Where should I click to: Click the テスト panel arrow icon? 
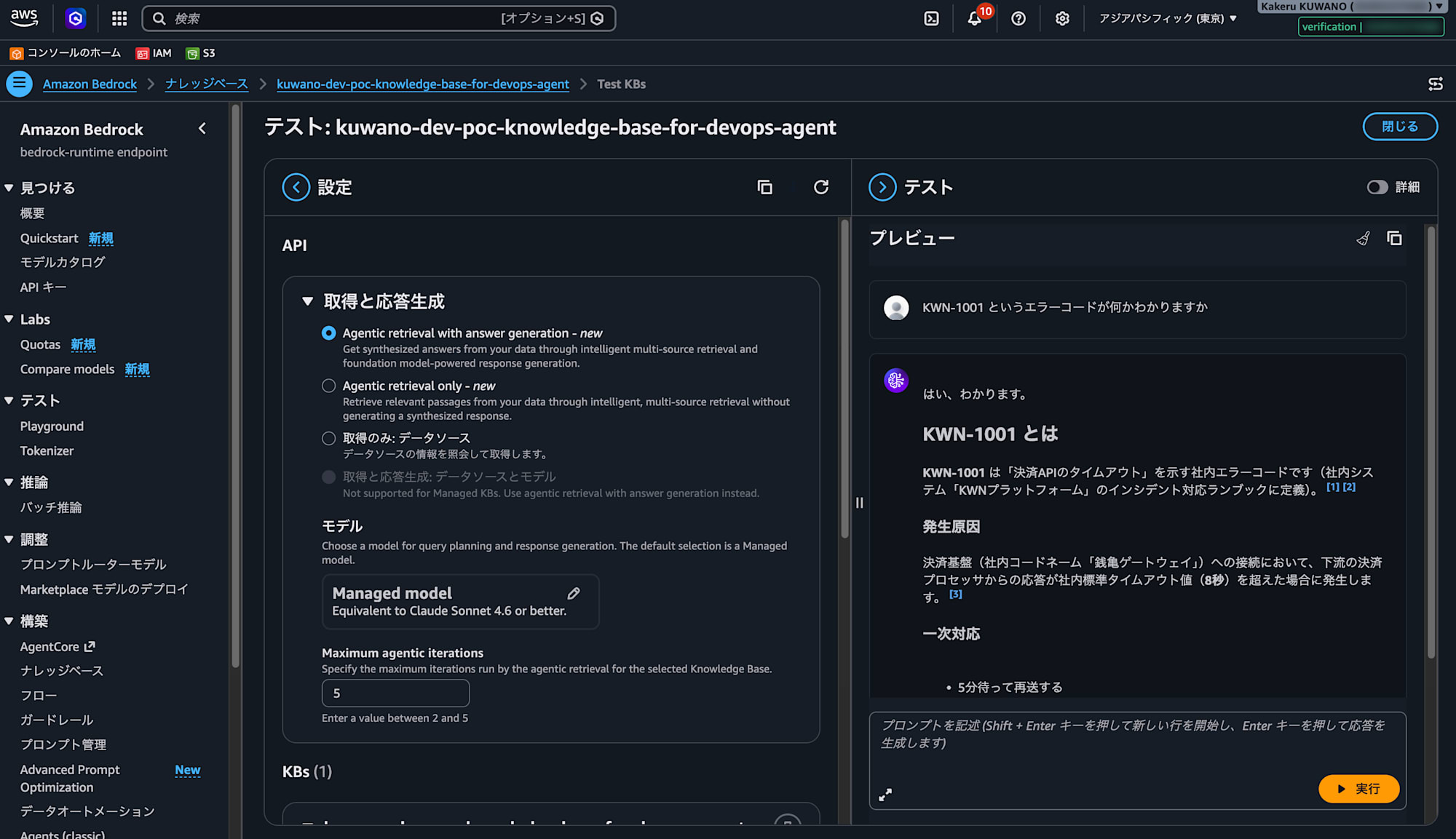[882, 187]
